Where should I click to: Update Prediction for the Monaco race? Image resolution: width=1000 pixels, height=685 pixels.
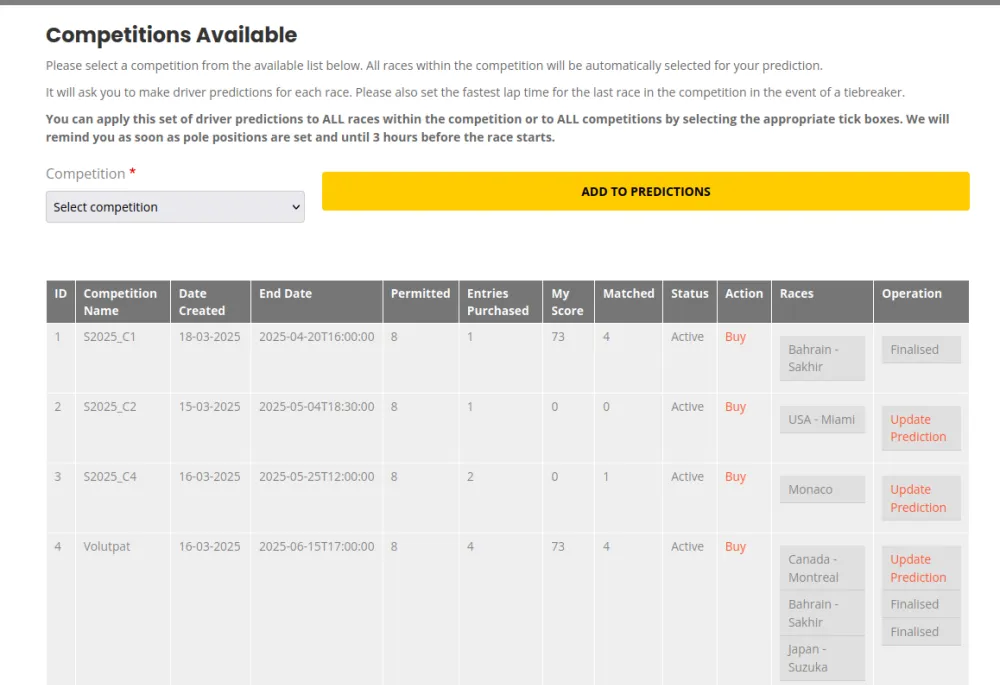tap(918, 498)
